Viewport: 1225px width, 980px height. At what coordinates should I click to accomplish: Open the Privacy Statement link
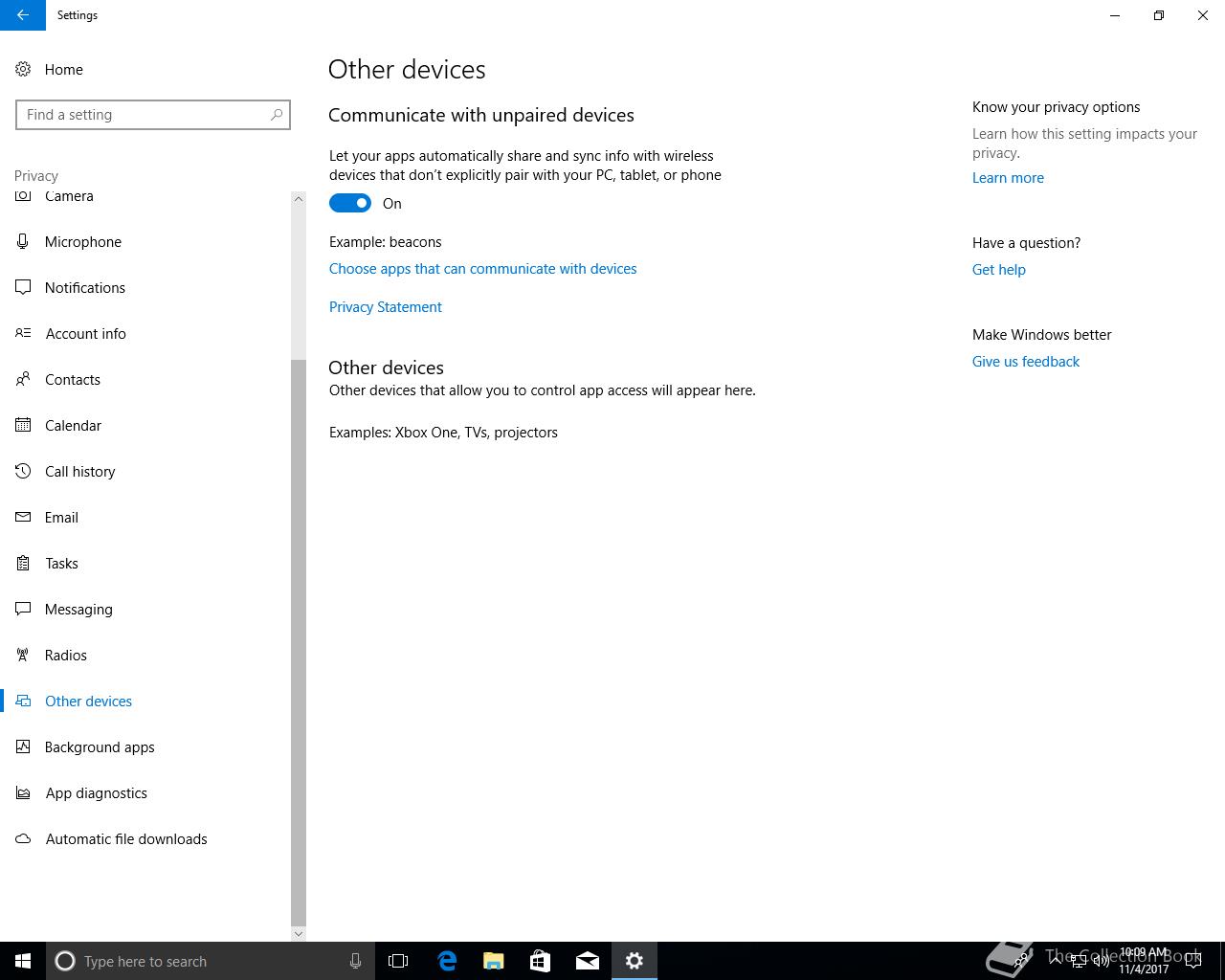[x=385, y=307]
